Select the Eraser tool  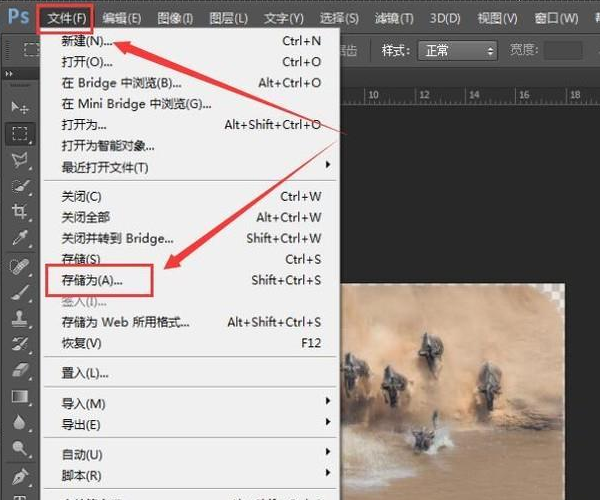point(20,370)
